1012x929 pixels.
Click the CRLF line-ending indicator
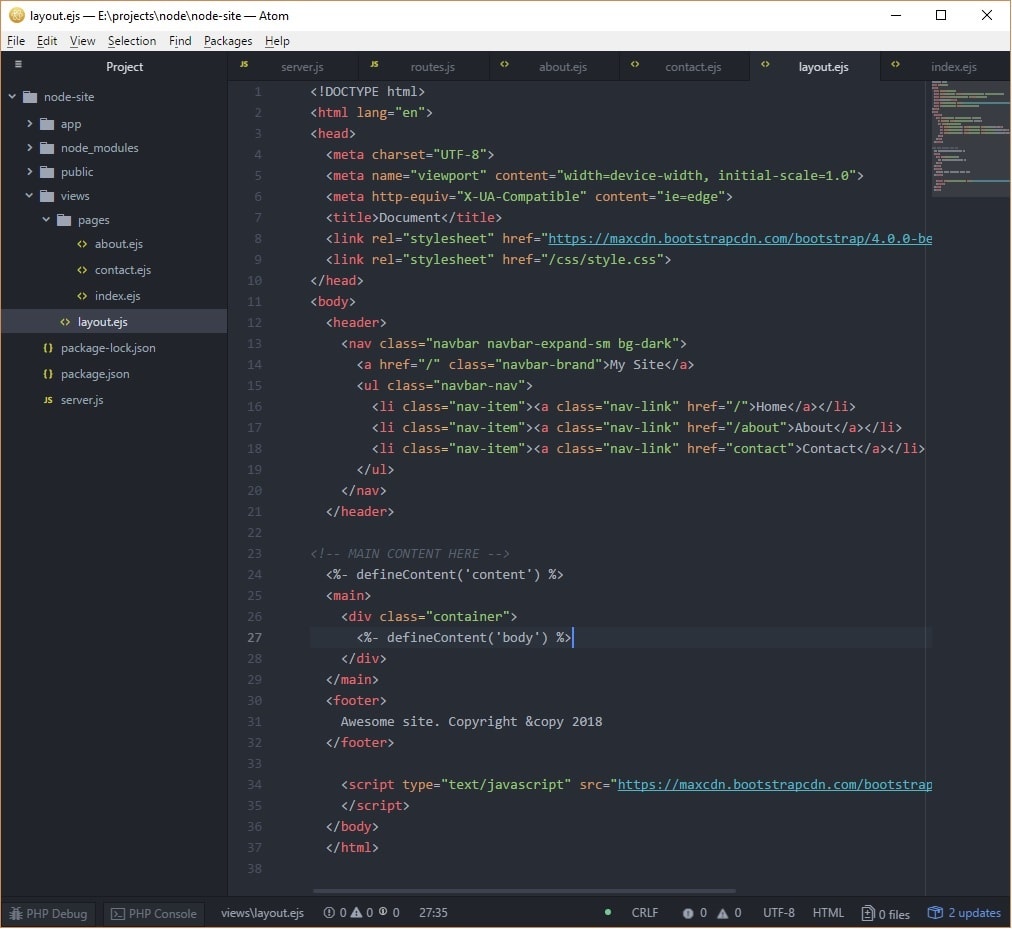(645, 913)
